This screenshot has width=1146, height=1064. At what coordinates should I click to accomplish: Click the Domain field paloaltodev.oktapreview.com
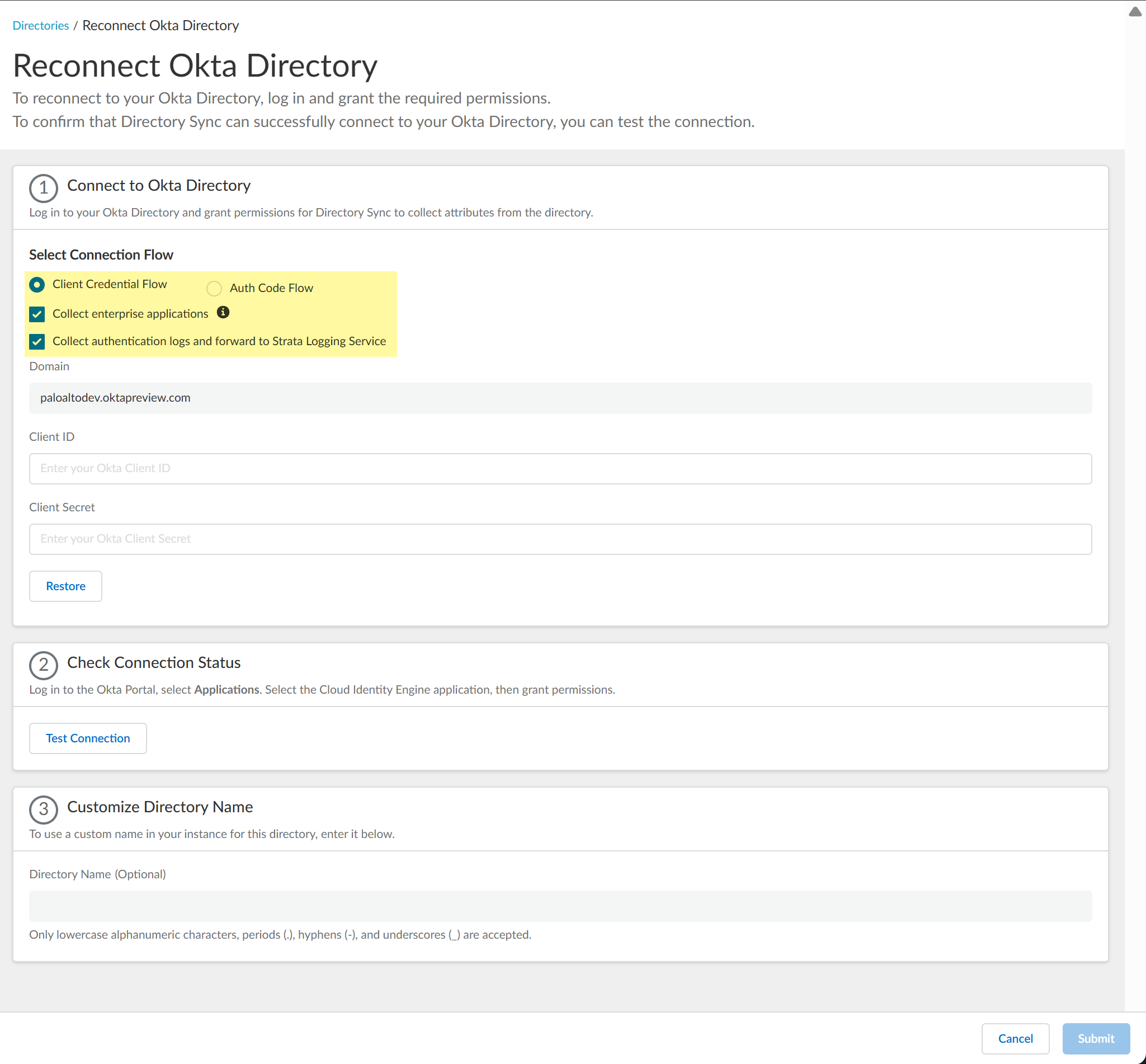click(x=559, y=398)
